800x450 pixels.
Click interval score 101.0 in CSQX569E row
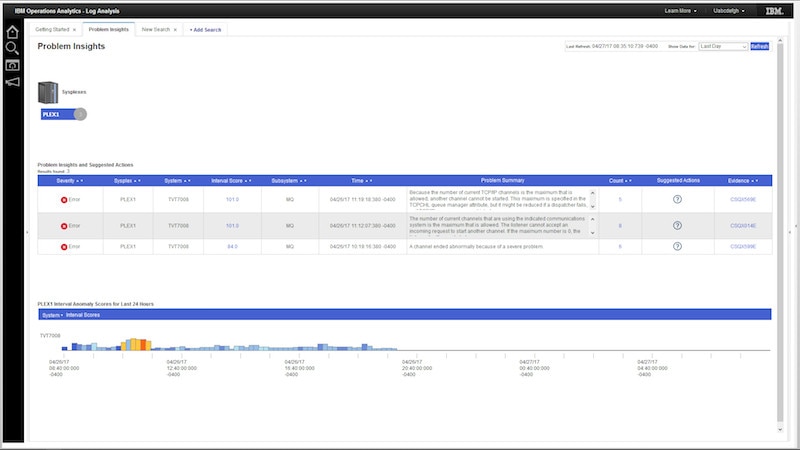tap(232, 199)
